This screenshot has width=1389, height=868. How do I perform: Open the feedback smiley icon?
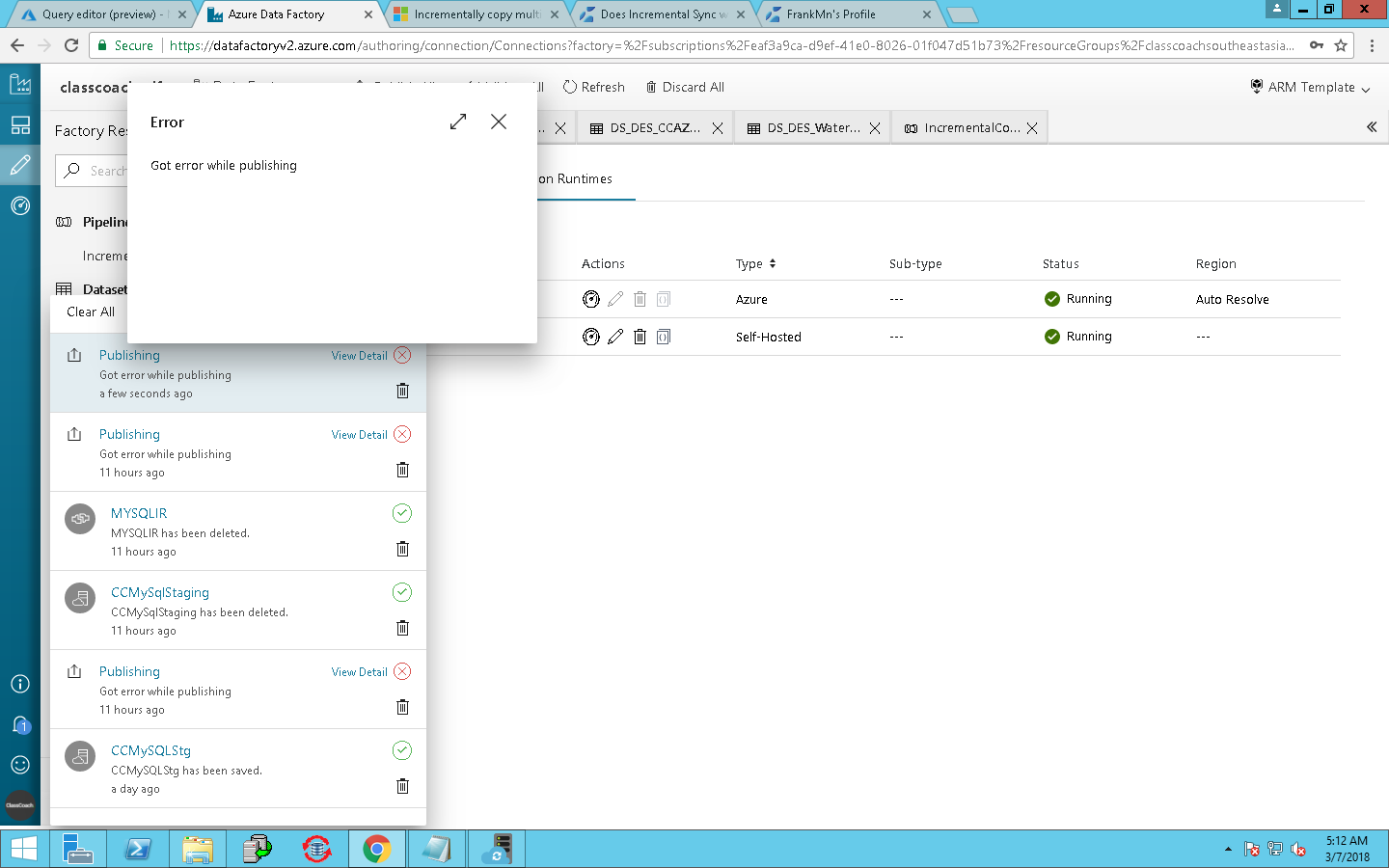coord(20,764)
